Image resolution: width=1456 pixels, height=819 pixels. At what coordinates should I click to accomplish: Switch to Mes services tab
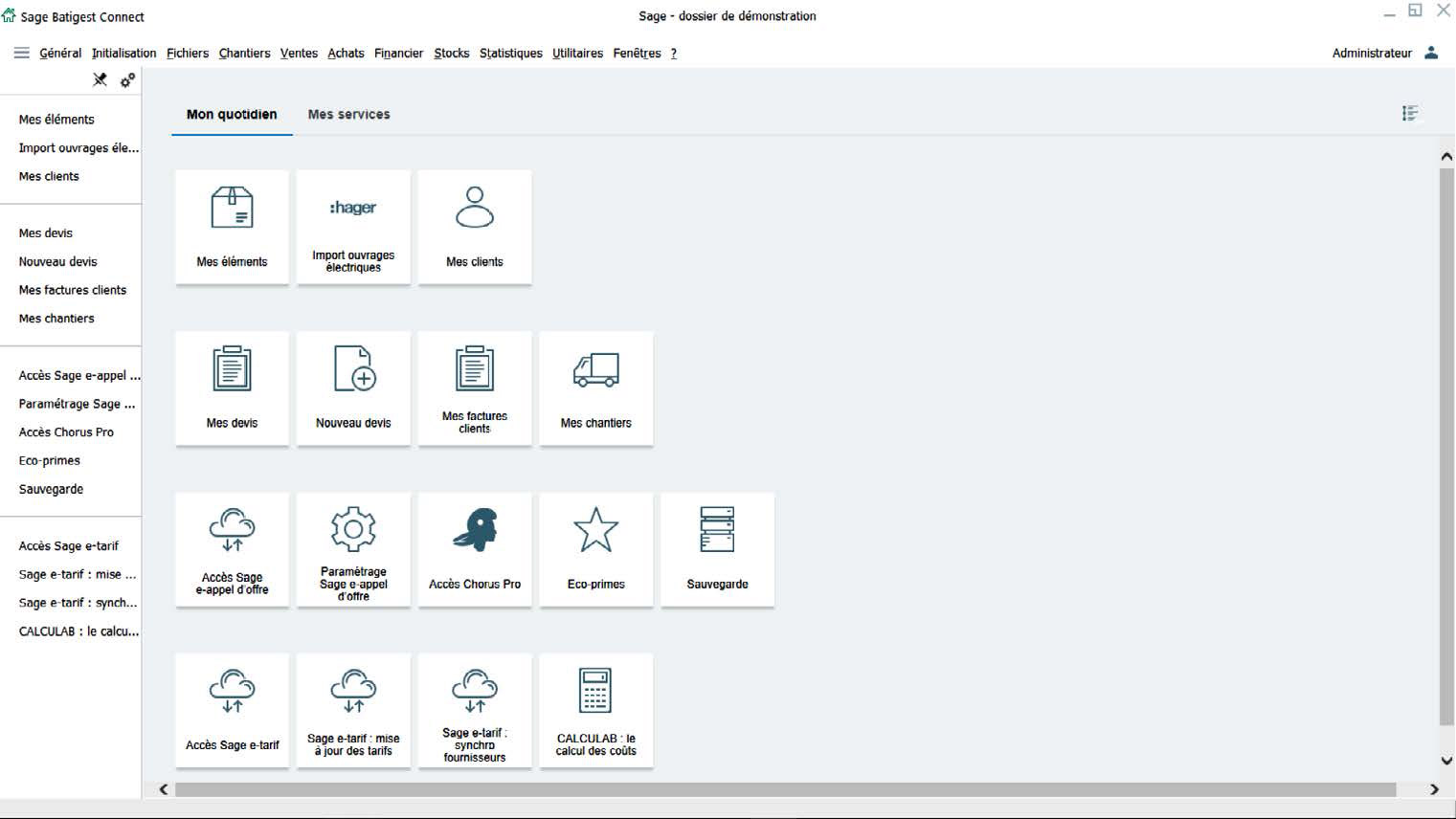point(348,114)
